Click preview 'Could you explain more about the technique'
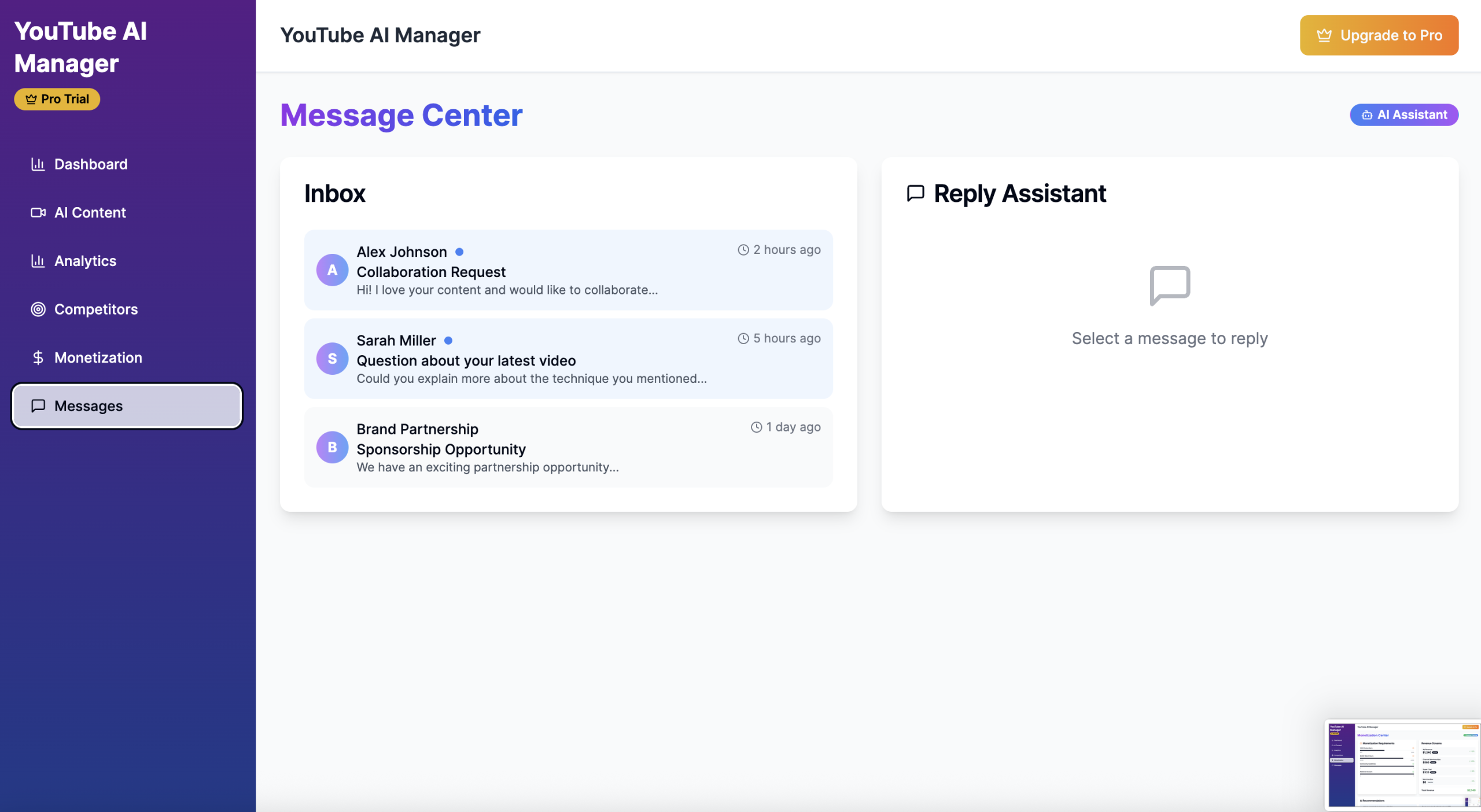The image size is (1481, 812). (532, 378)
